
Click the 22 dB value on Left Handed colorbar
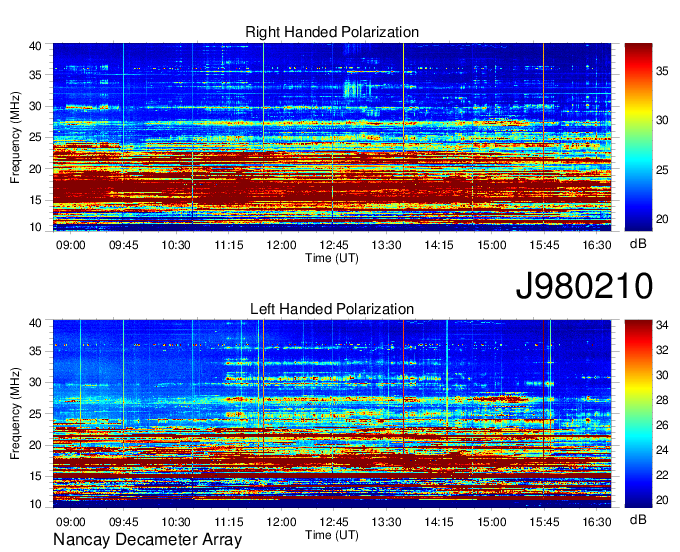[662, 475]
